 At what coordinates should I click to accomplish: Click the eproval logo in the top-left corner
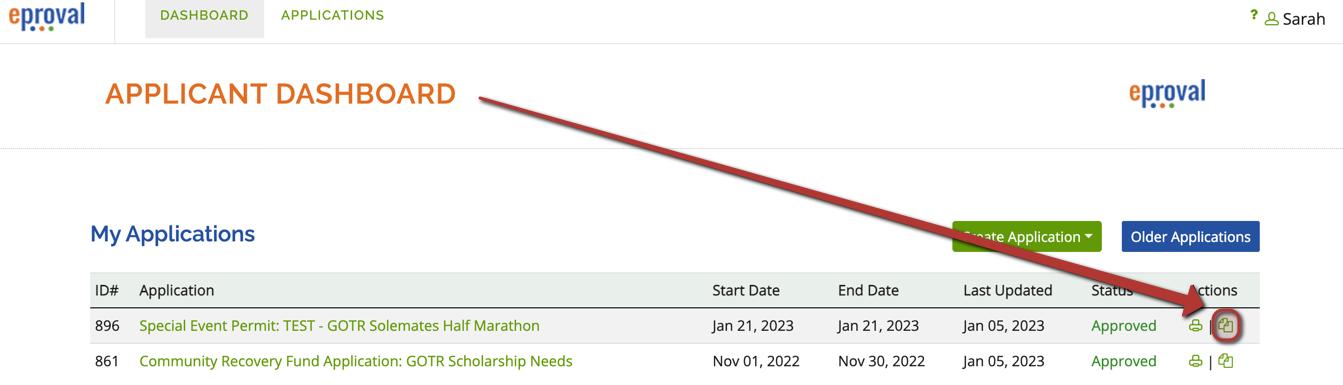[47, 17]
